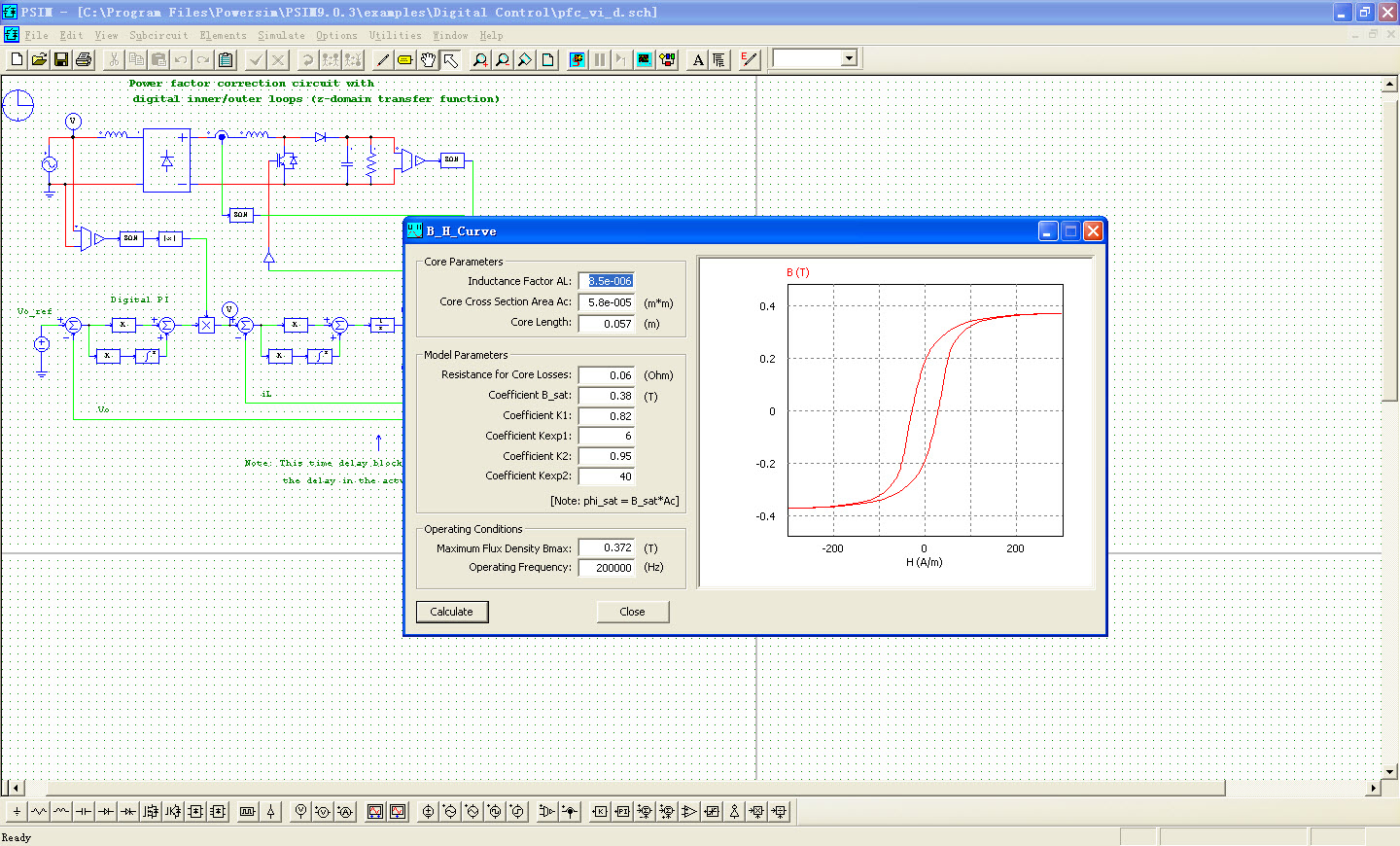Print the schematic
1400x846 pixels.
[x=84, y=60]
